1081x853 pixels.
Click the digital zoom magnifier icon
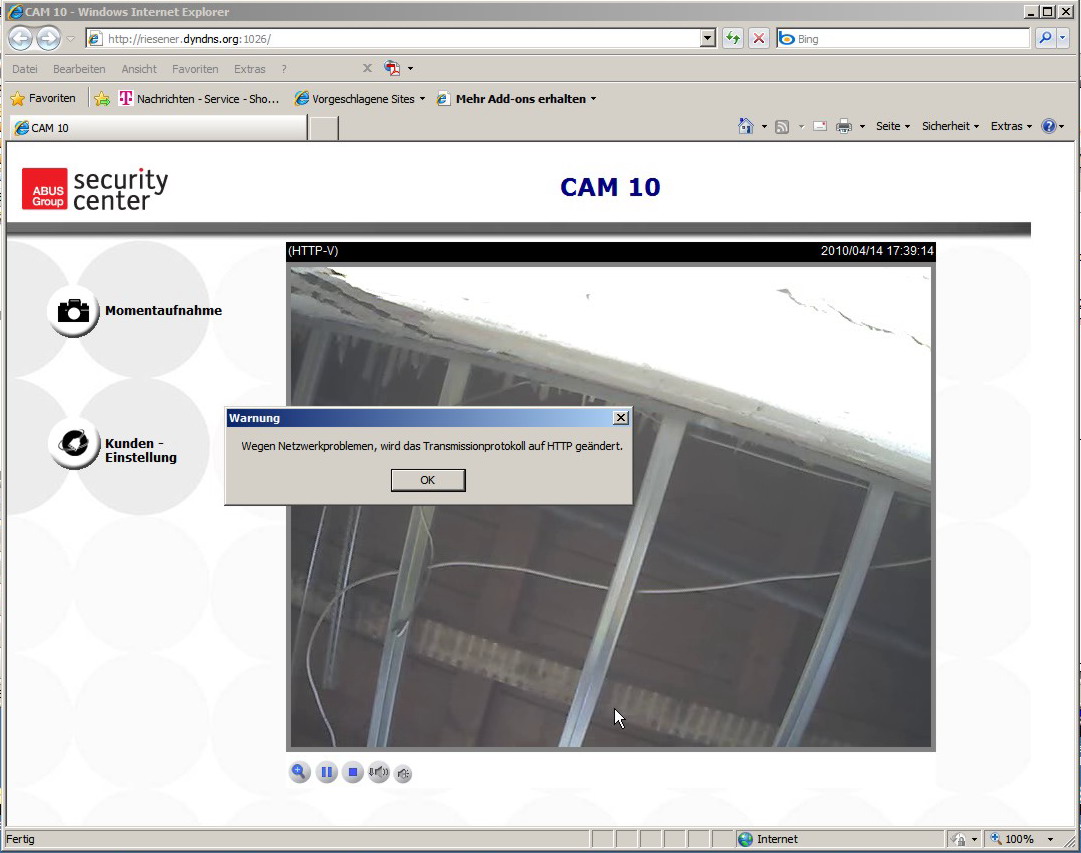pos(299,772)
